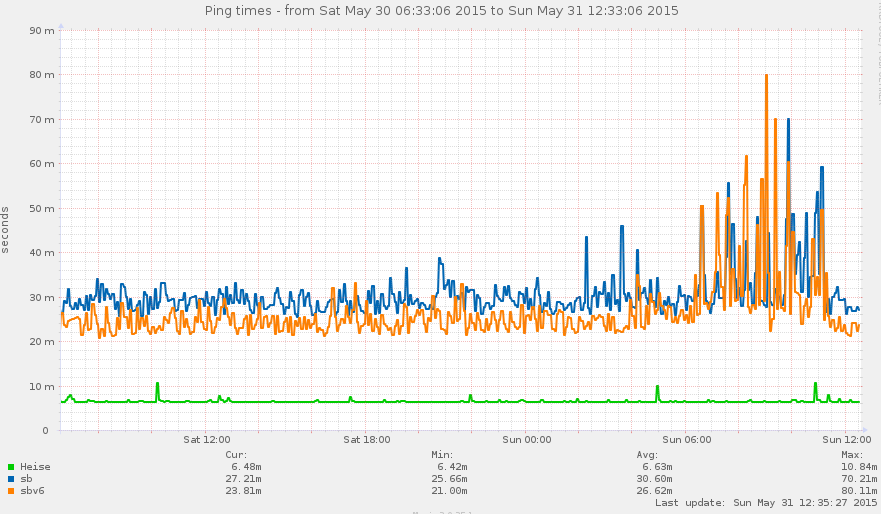
Task: Click the Sun 12:00 time axis label
Action: pos(845,439)
